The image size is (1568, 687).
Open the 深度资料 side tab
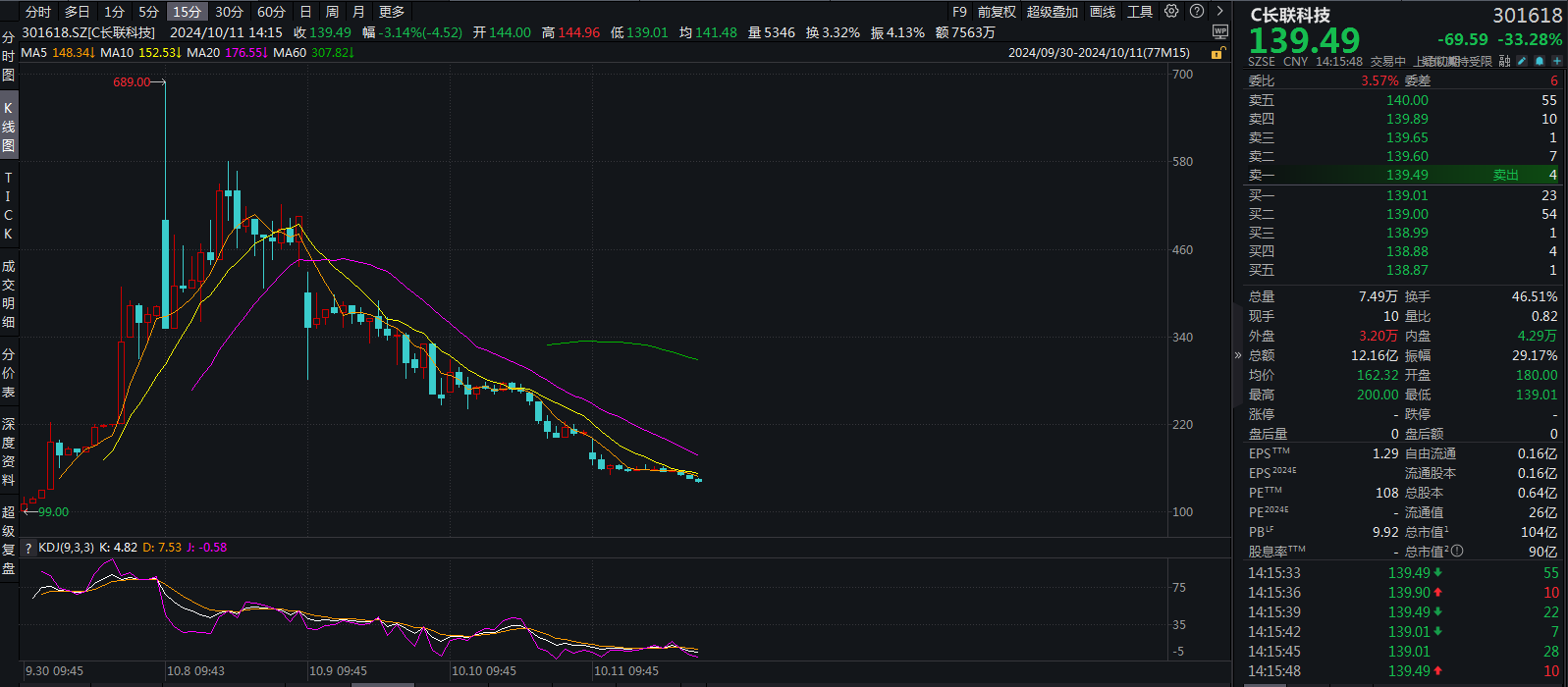click(9, 452)
